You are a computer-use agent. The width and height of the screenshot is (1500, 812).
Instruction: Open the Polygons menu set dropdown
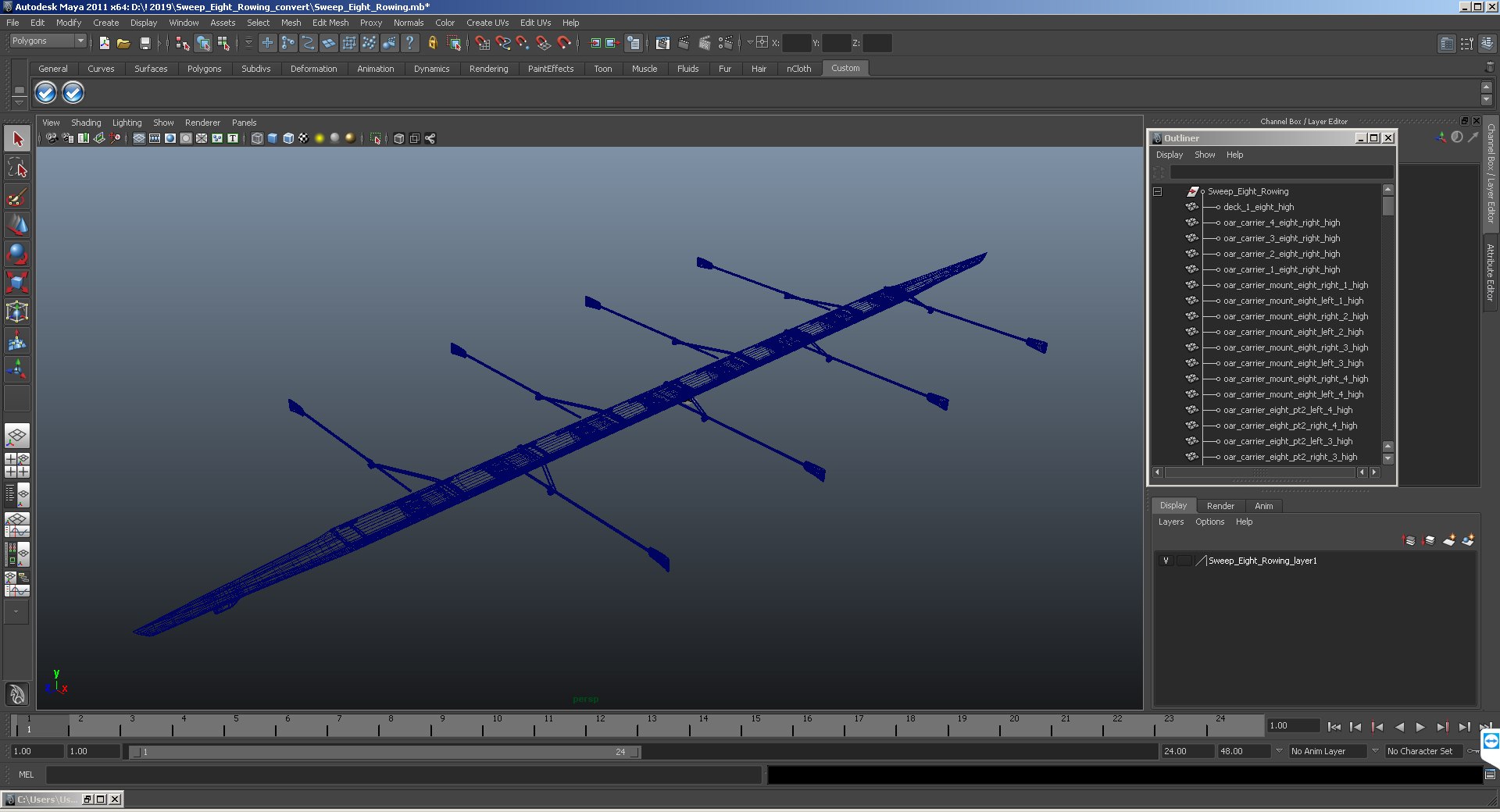coord(48,41)
